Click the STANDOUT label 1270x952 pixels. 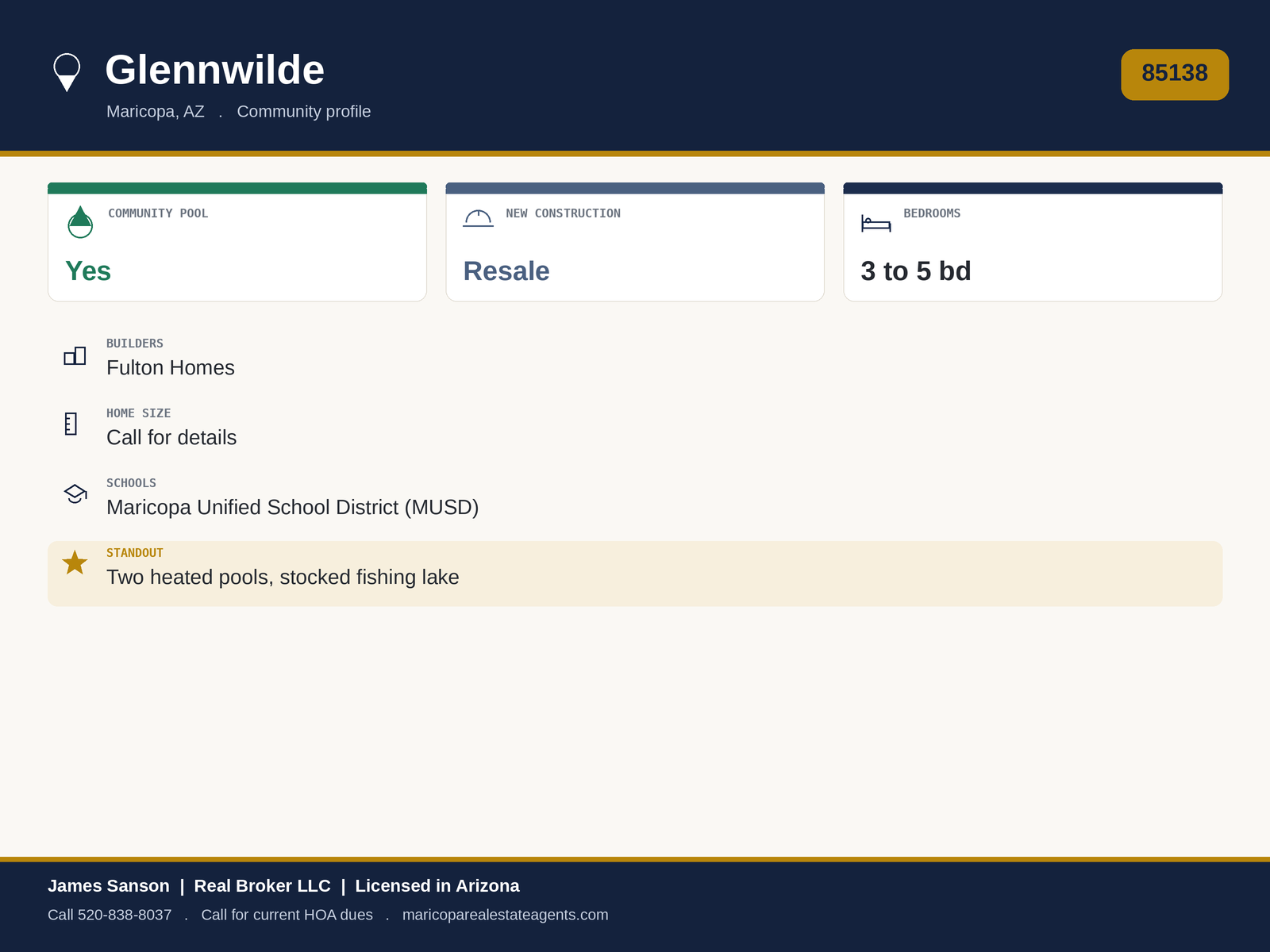[135, 553]
